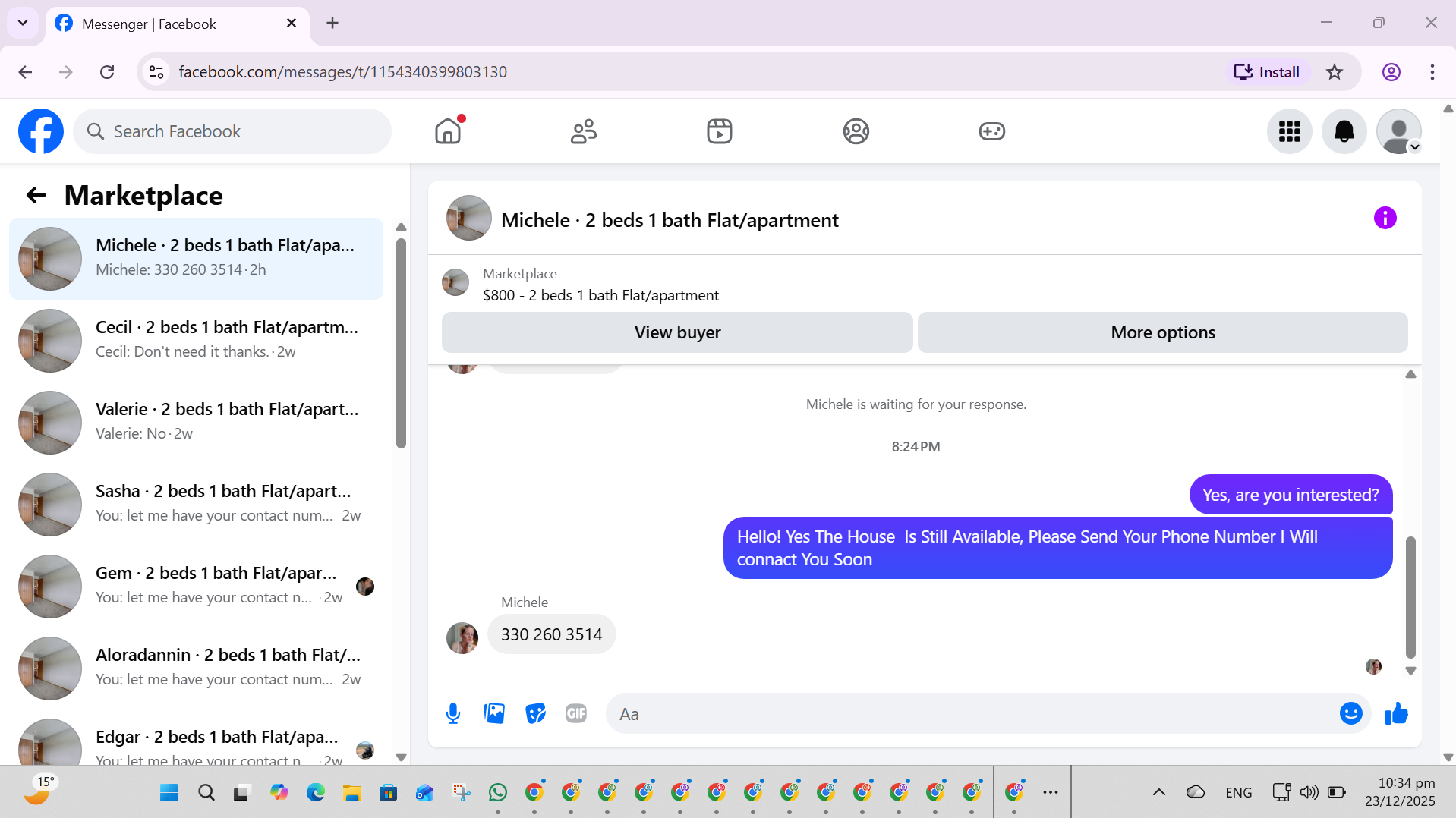
Task: Open the Gaming controller icon
Action: pos(991,131)
